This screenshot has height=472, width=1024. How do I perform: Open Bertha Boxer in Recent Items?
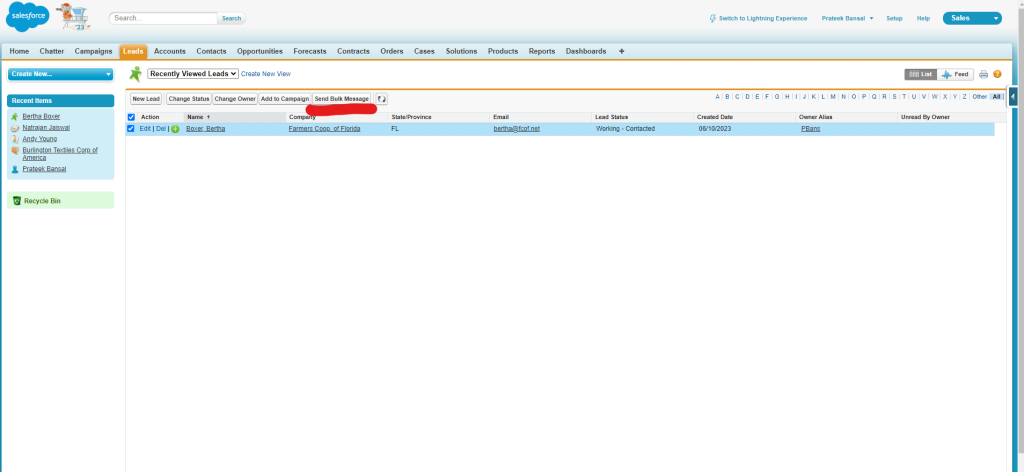41,116
